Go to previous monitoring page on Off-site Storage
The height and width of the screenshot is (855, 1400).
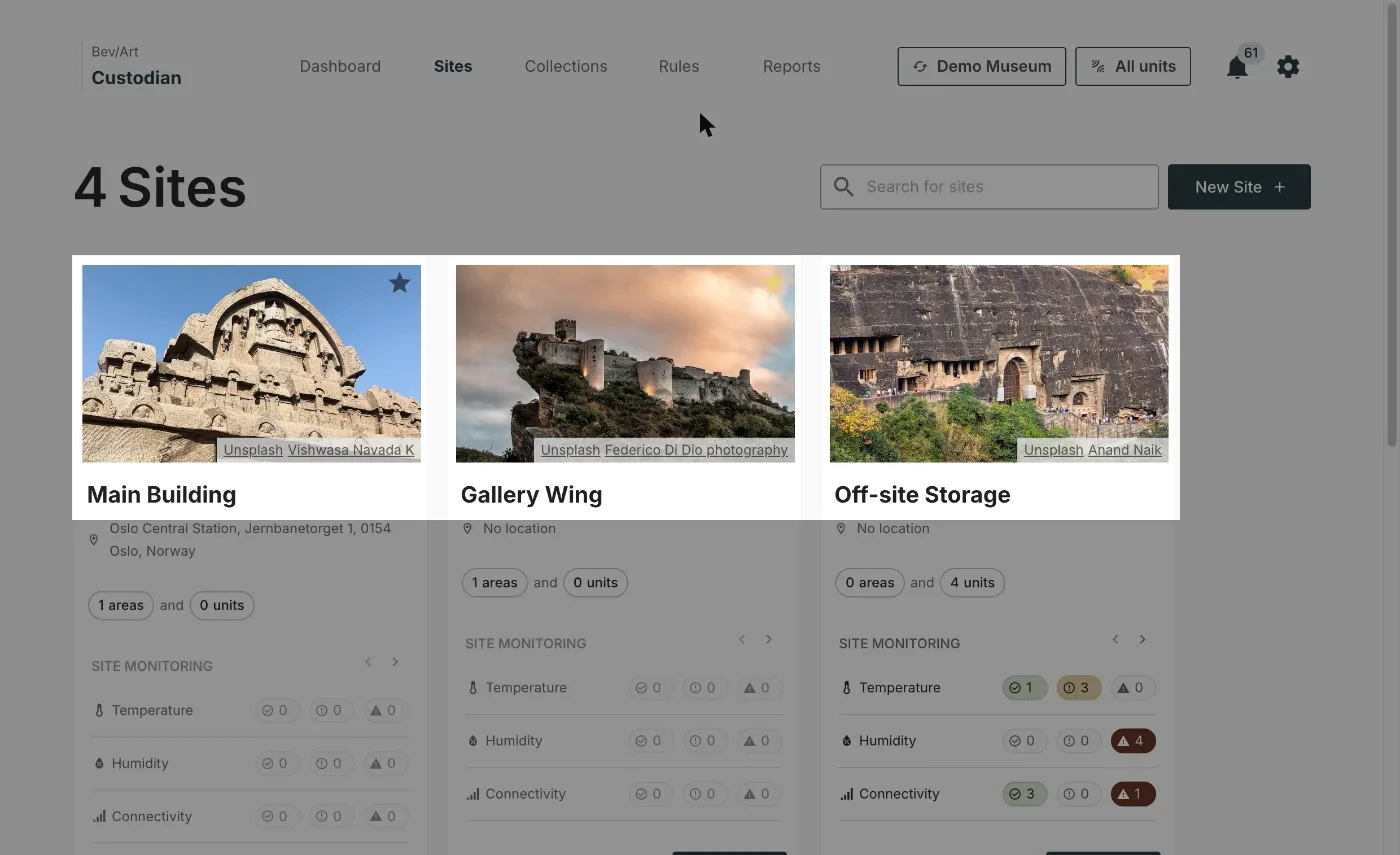click(1115, 639)
